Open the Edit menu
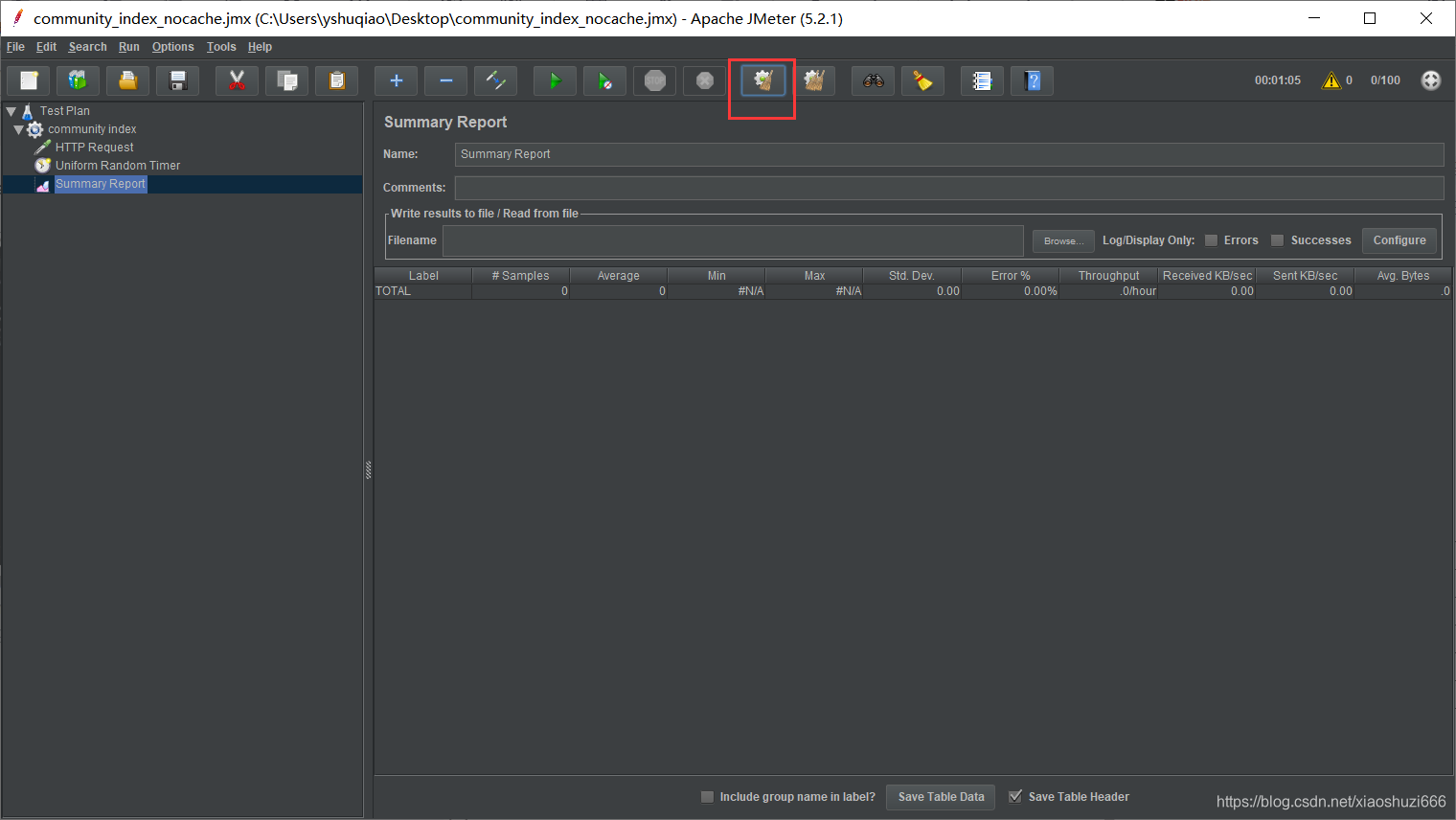This screenshot has width=1456, height=820. tap(46, 47)
